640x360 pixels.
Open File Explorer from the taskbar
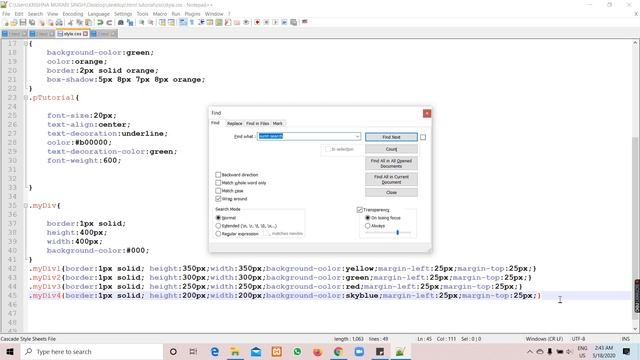point(235,351)
